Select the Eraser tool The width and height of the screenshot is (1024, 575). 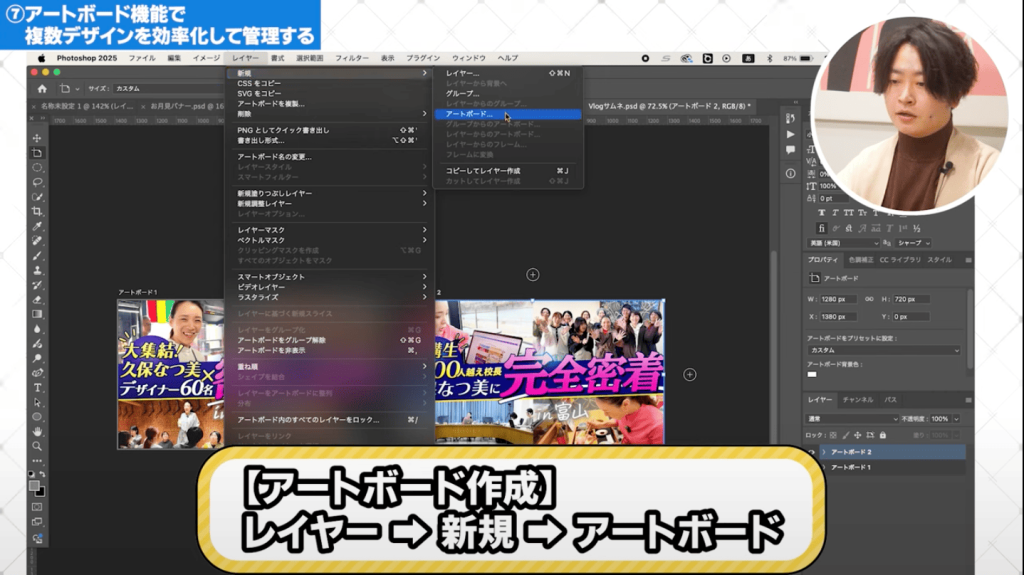(37, 299)
